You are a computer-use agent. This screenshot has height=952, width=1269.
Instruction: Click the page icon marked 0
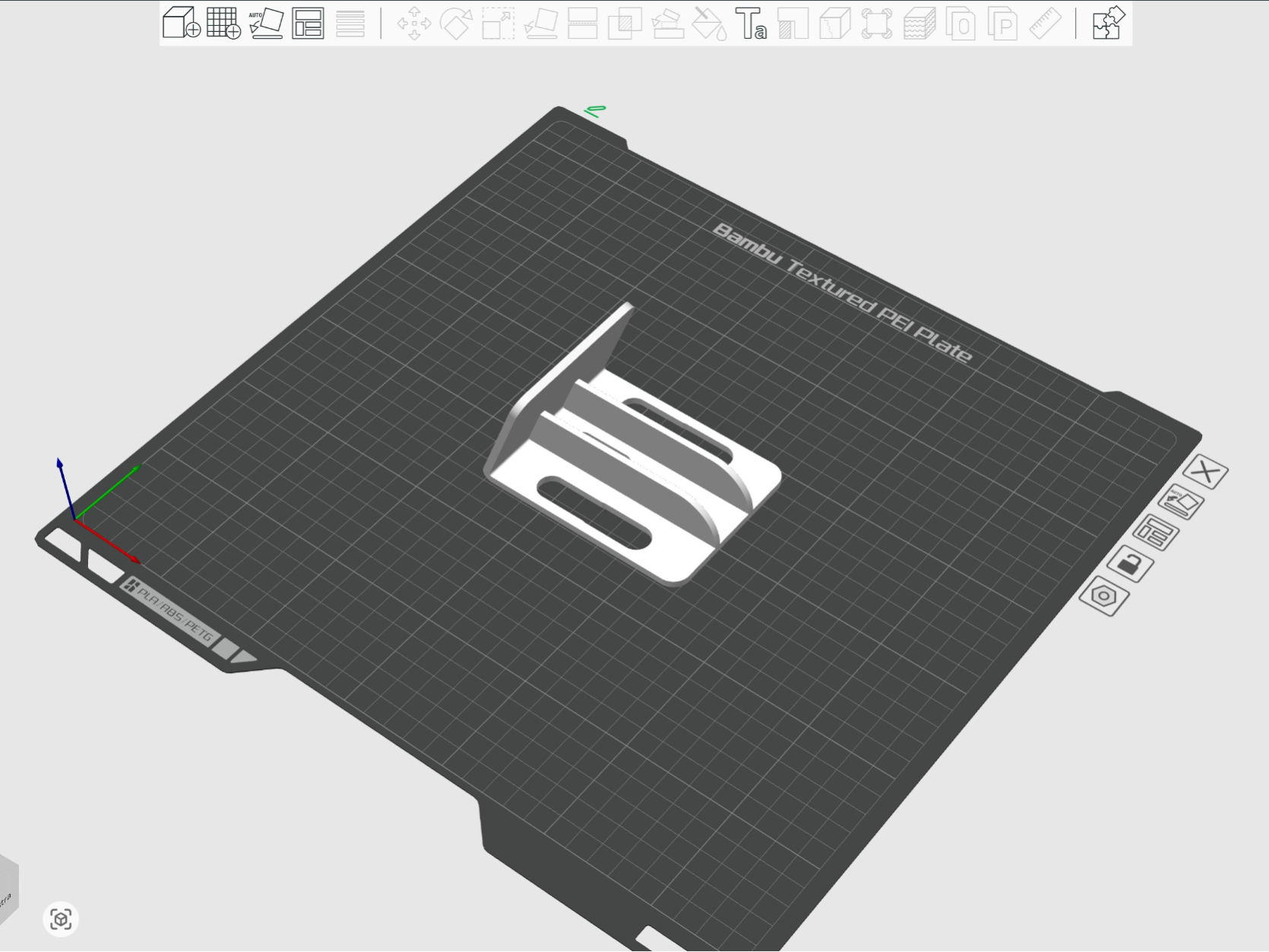[960, 23]
